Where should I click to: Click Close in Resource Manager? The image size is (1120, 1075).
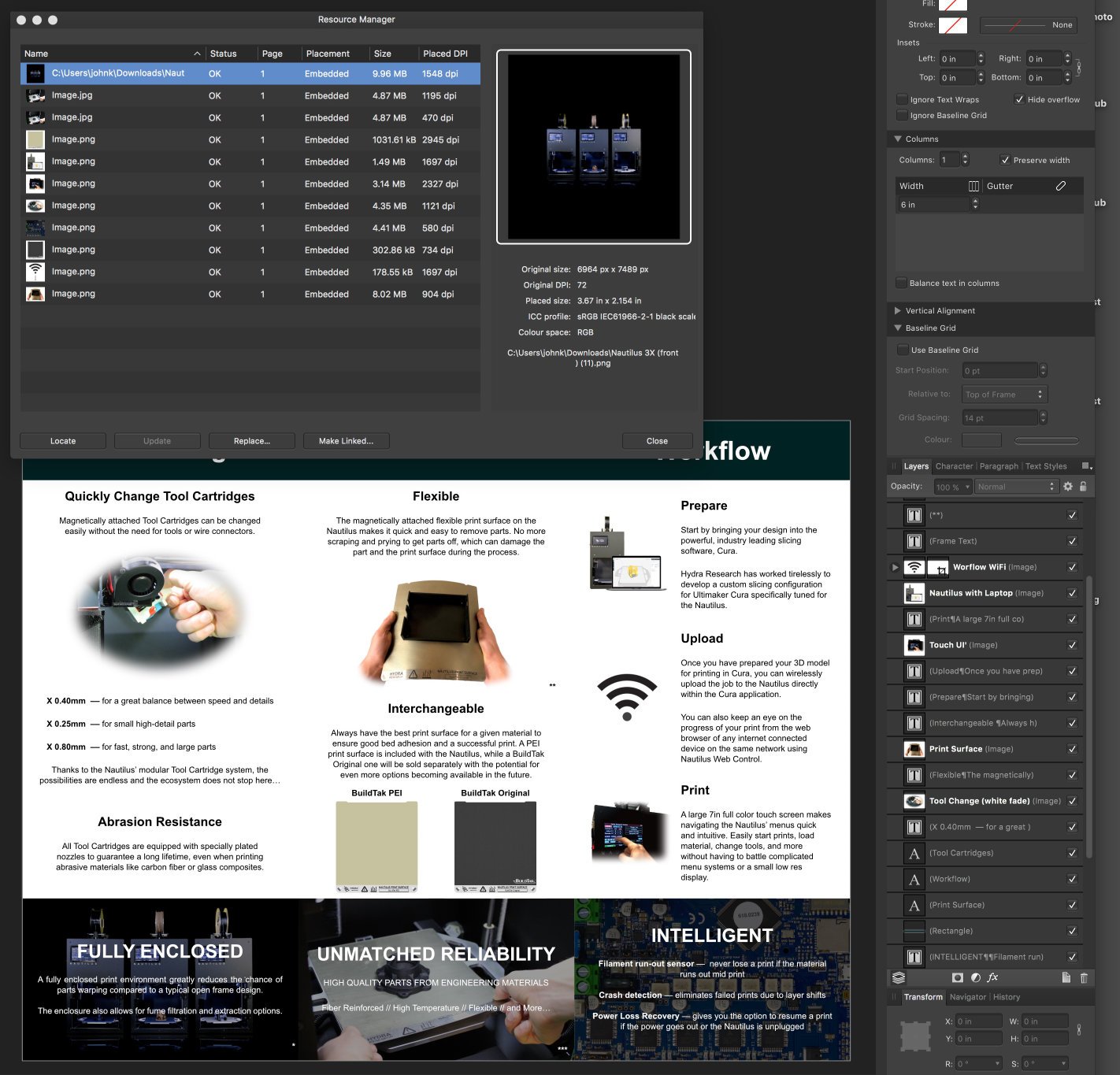[657, 441]
